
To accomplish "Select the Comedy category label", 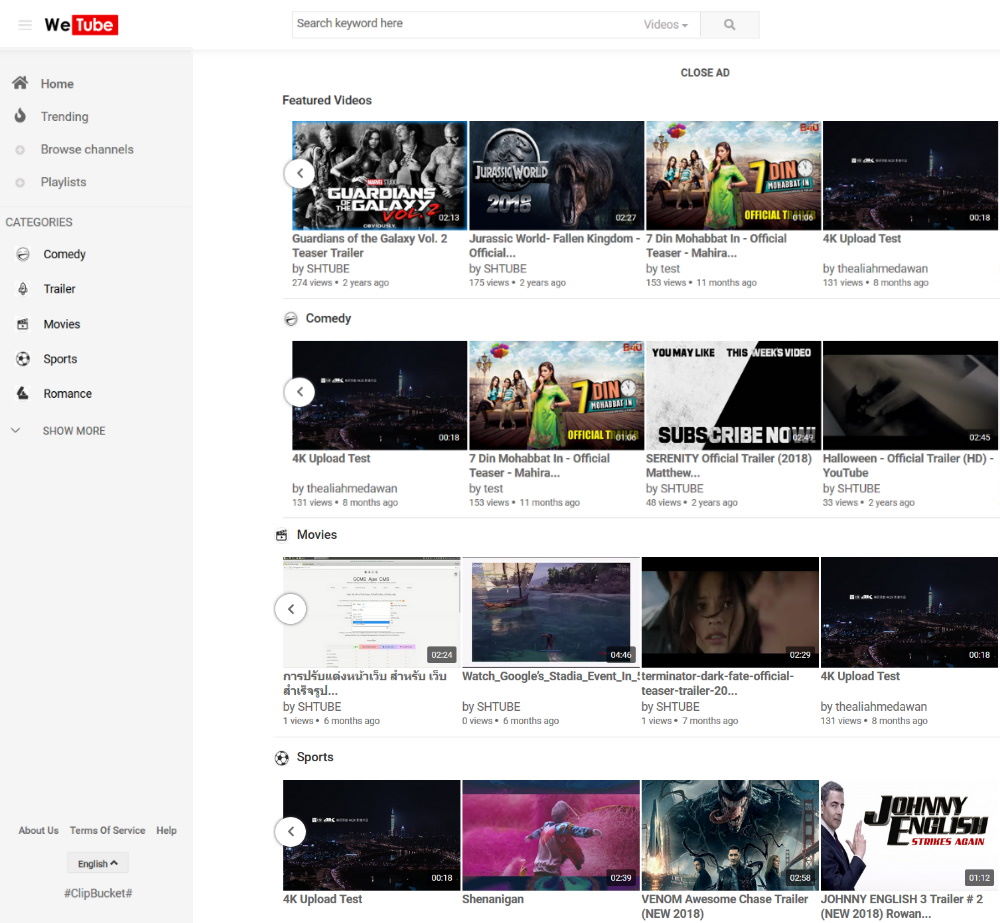I will (x=64, y=254).
